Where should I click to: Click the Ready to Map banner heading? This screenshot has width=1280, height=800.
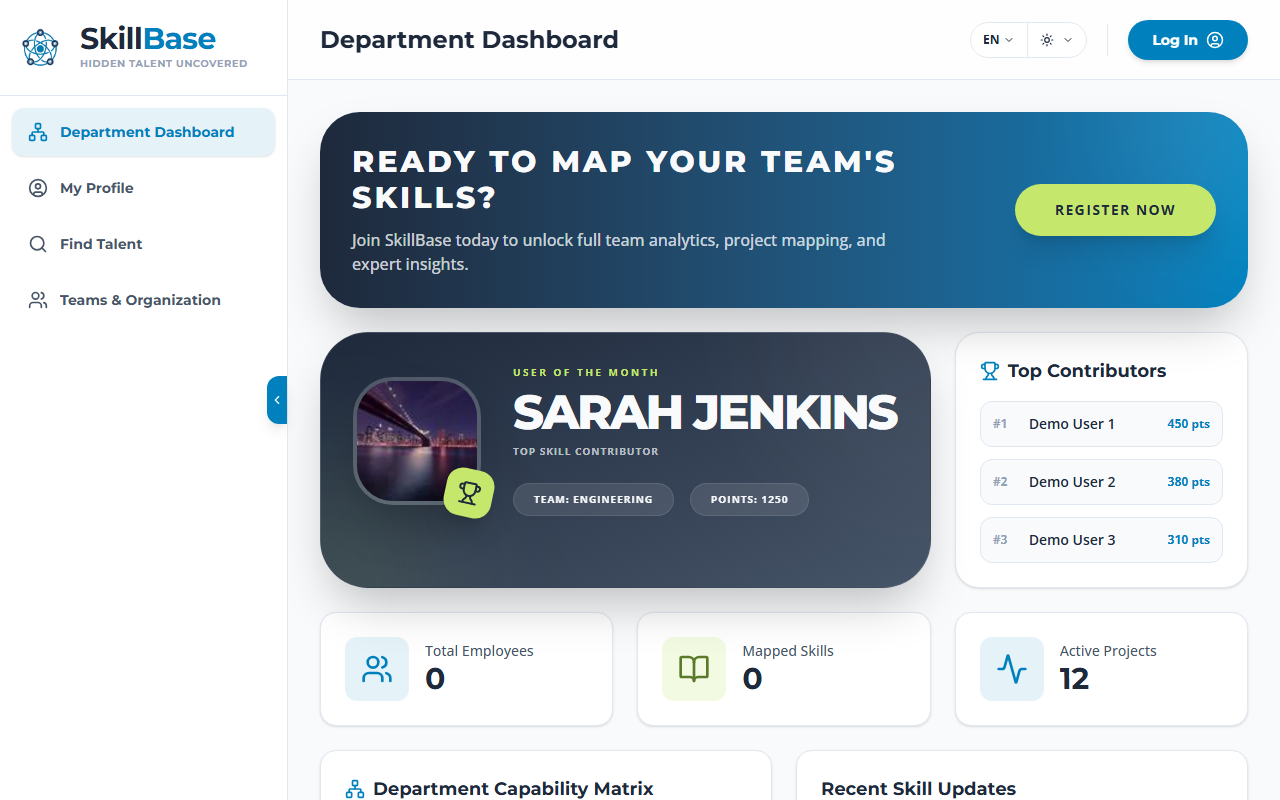pos(624,179)
